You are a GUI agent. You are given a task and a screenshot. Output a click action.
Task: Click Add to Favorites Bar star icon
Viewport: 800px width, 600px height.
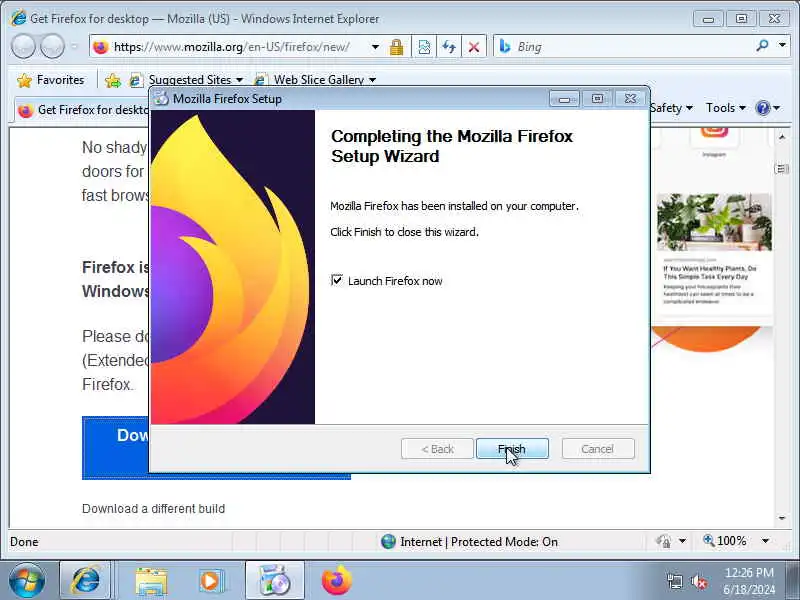(x=113, y=80)
